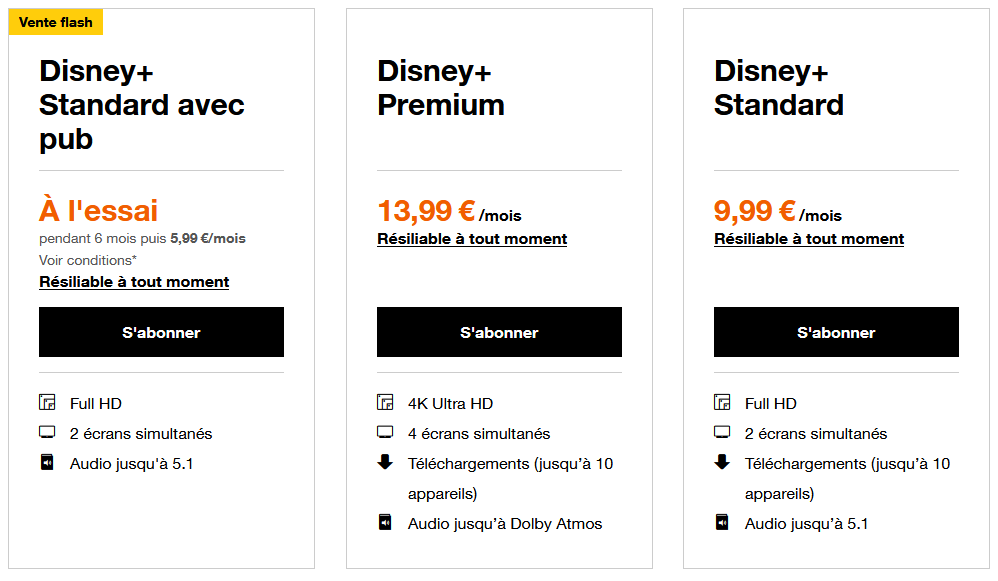The height and width of the screenshot is (581, 998).
Task: Click the download arrow icon in the Disney+ Standard plan
Action: [722, 462]
